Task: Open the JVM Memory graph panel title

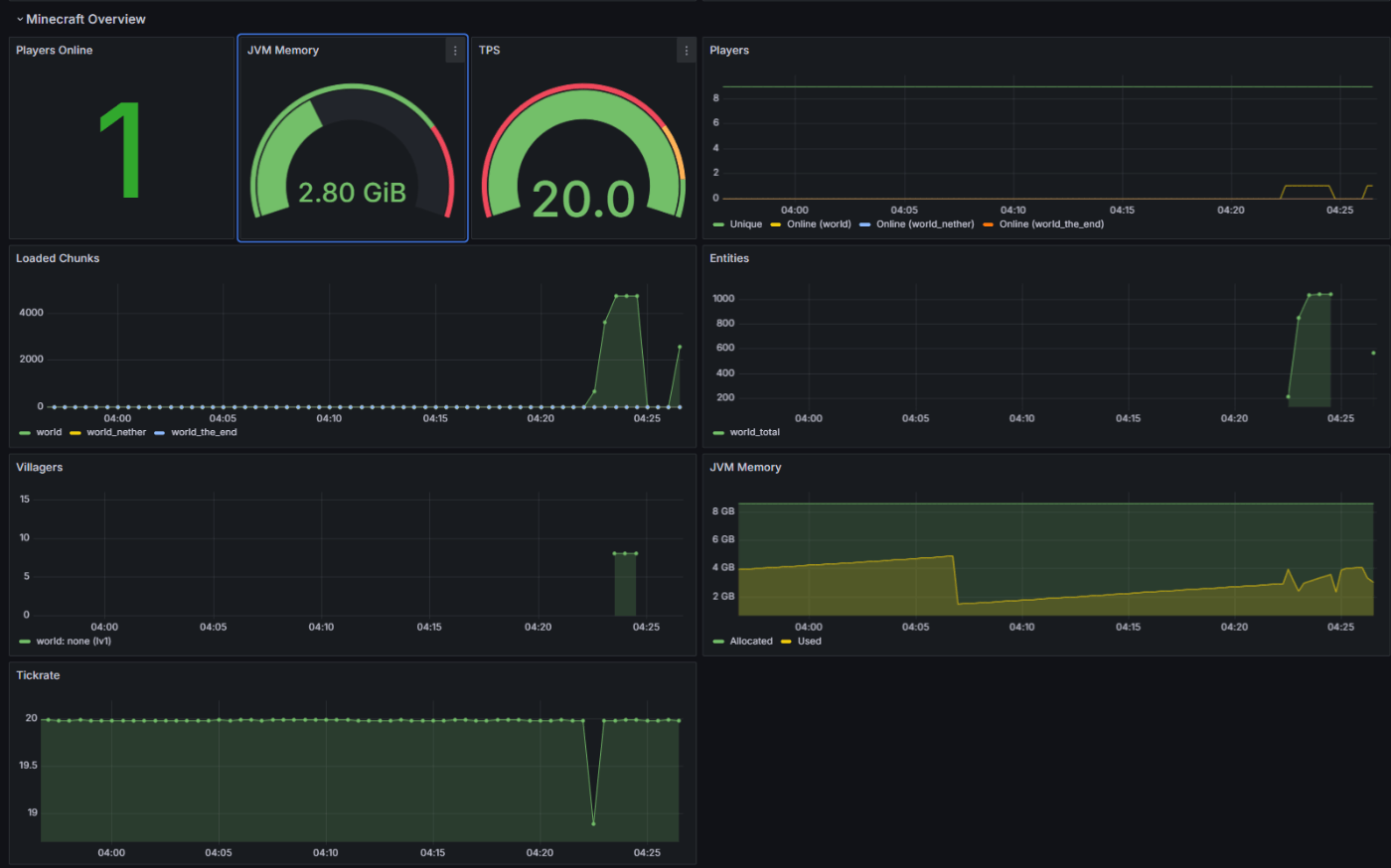Action: (x=745, y=467)
